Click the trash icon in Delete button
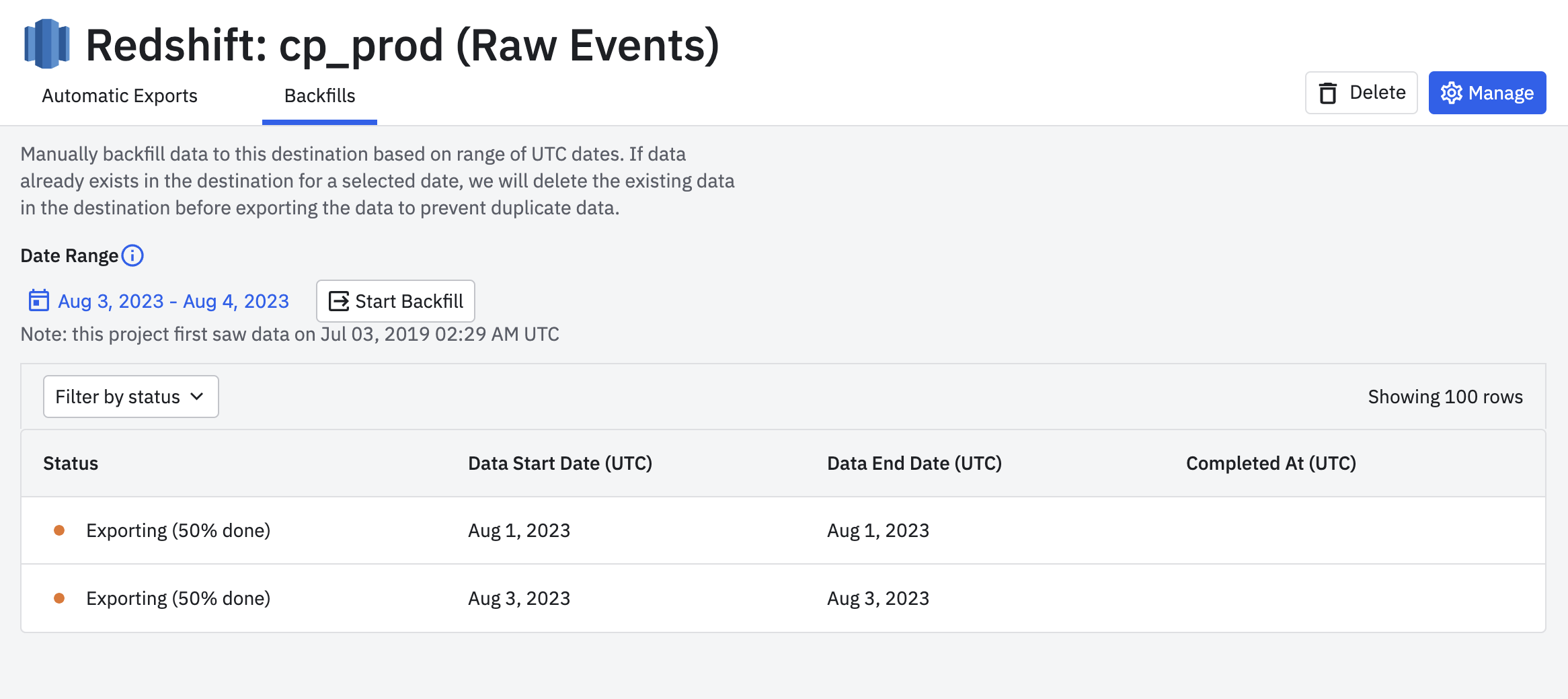The height and width of the screenshot is (699, 1568). coord(1328,93)
